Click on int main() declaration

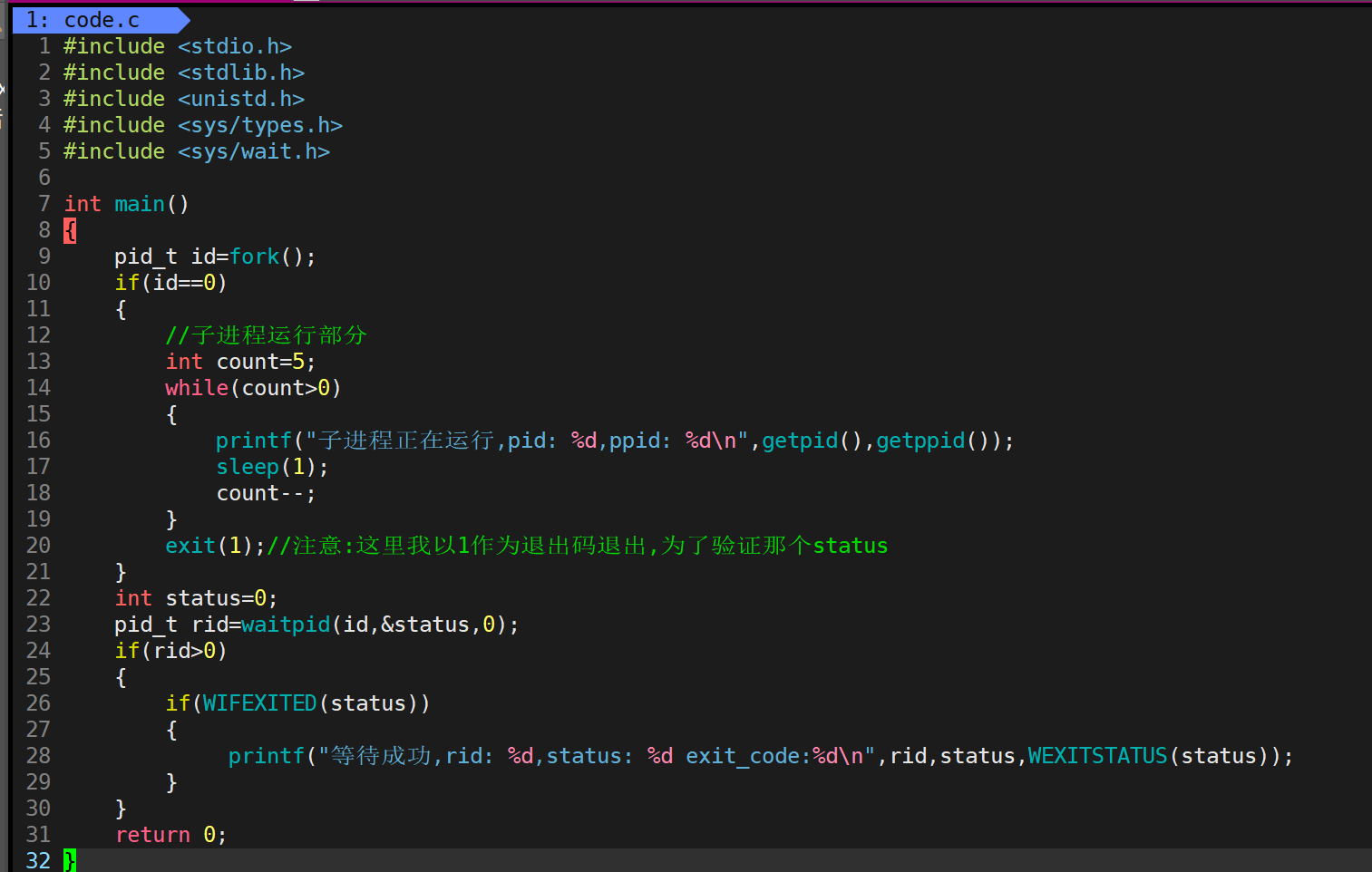click(x=126, y=204)
